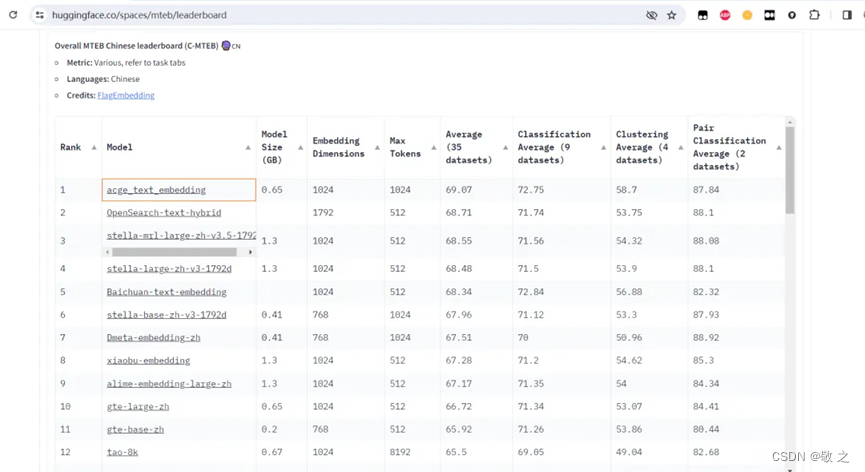The width and height of the screenshot is (865, 472).
Task: Open Baichuan-text-embedding model link
Action: tap(167, 292)
